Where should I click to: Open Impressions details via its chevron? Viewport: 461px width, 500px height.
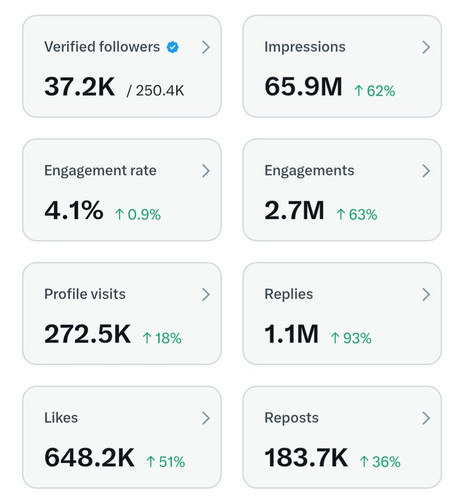(426, 47)
